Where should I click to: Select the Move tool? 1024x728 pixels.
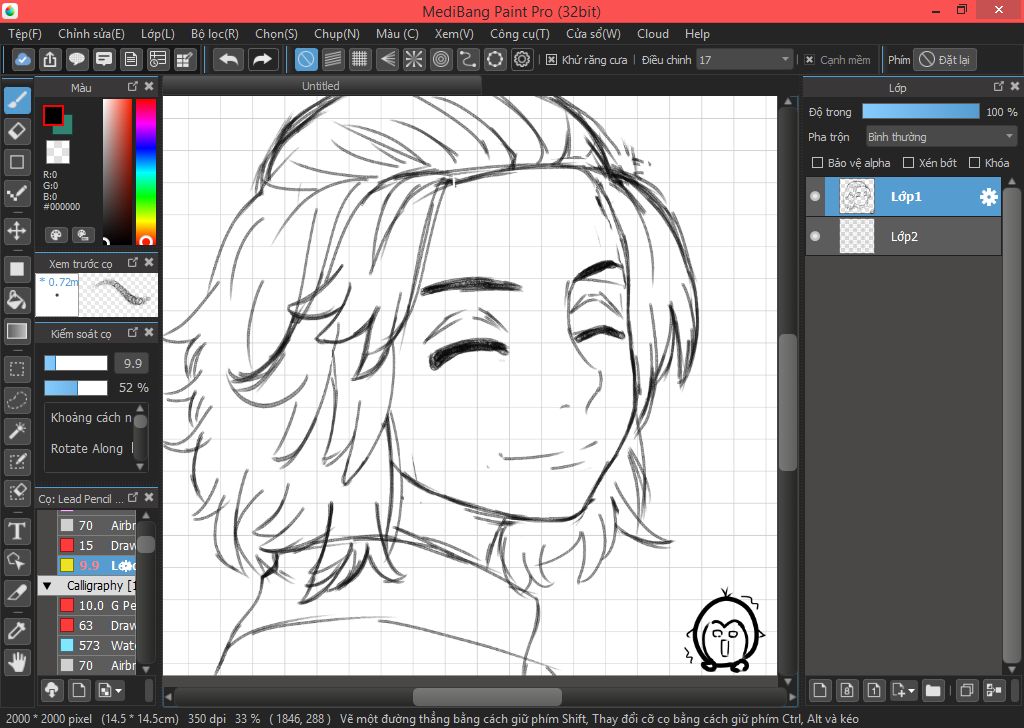click(17, 231)
